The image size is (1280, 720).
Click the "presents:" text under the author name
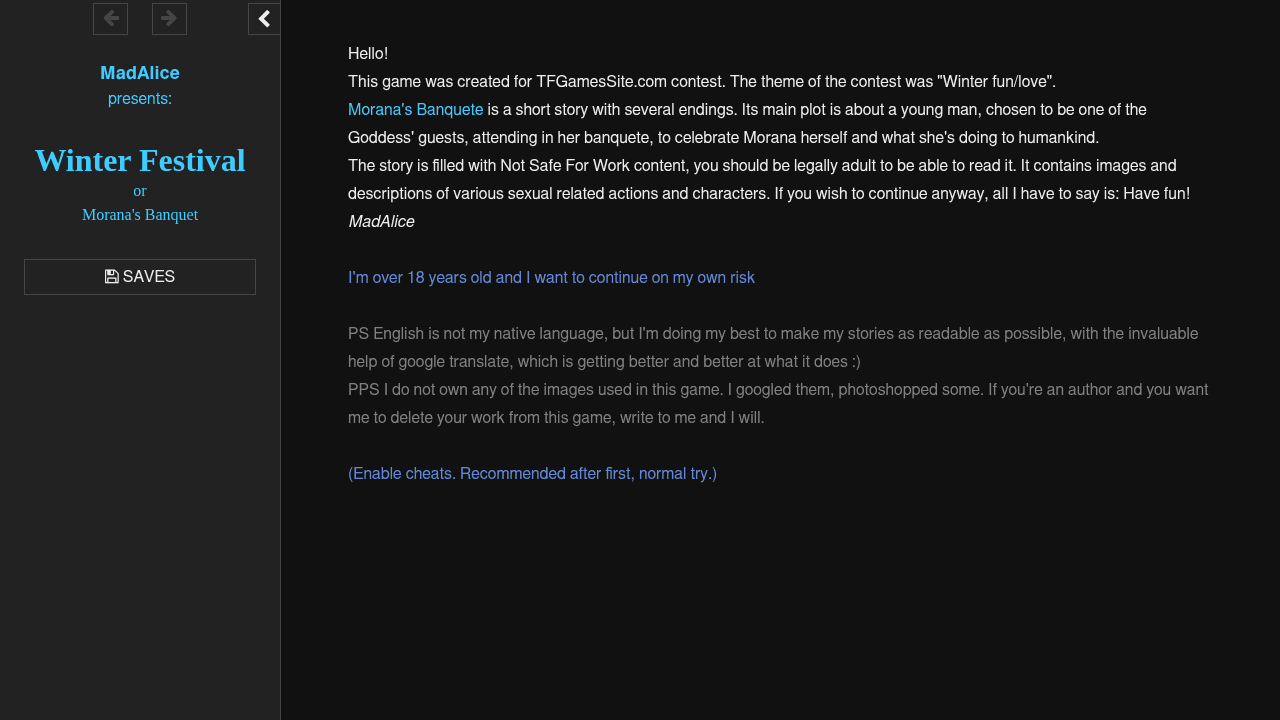[140, 99]
